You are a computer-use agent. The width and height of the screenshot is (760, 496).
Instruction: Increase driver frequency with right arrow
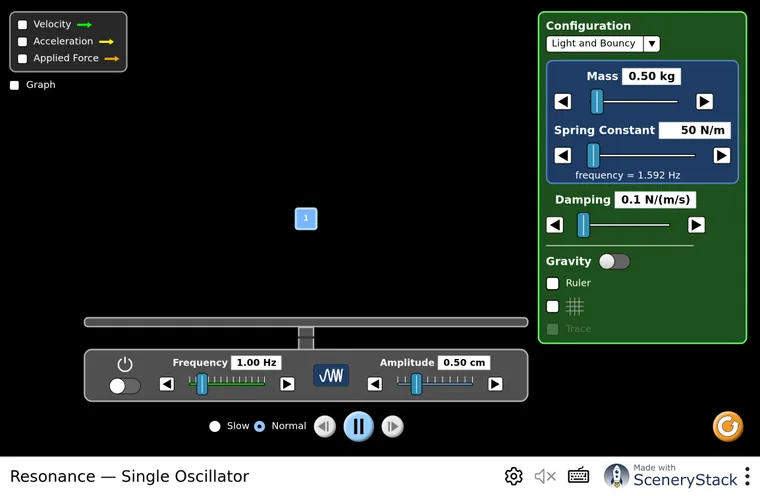tap(287, 384)
